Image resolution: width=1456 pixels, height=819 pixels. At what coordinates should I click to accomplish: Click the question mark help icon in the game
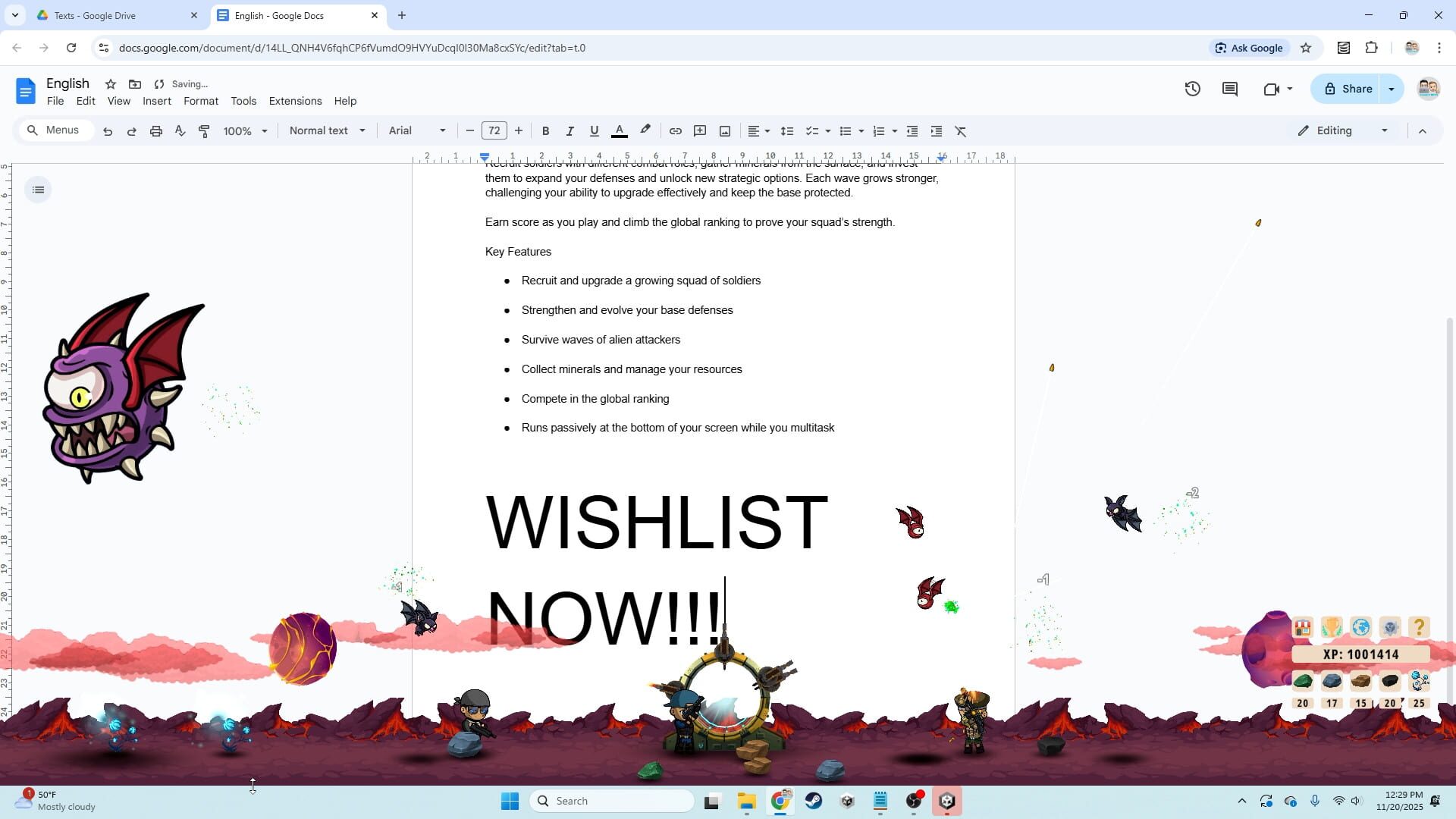(x=1419, y=627)
